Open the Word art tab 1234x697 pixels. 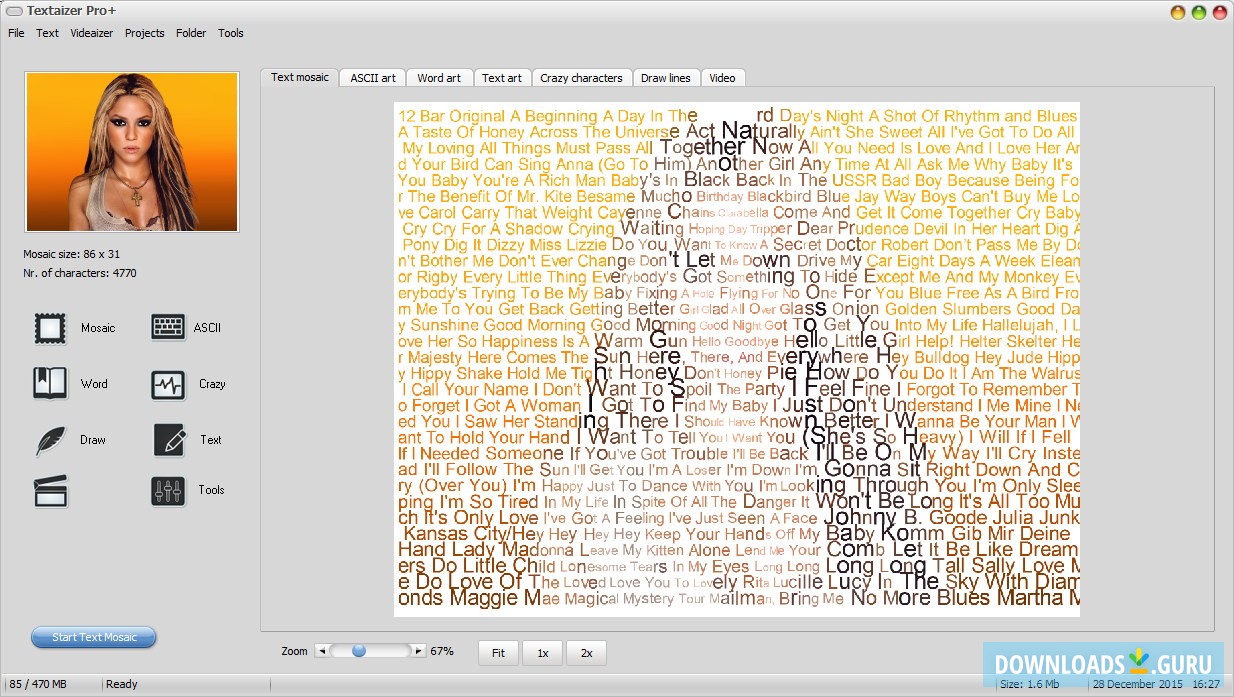pyautogui.click(x=439, y=78)
